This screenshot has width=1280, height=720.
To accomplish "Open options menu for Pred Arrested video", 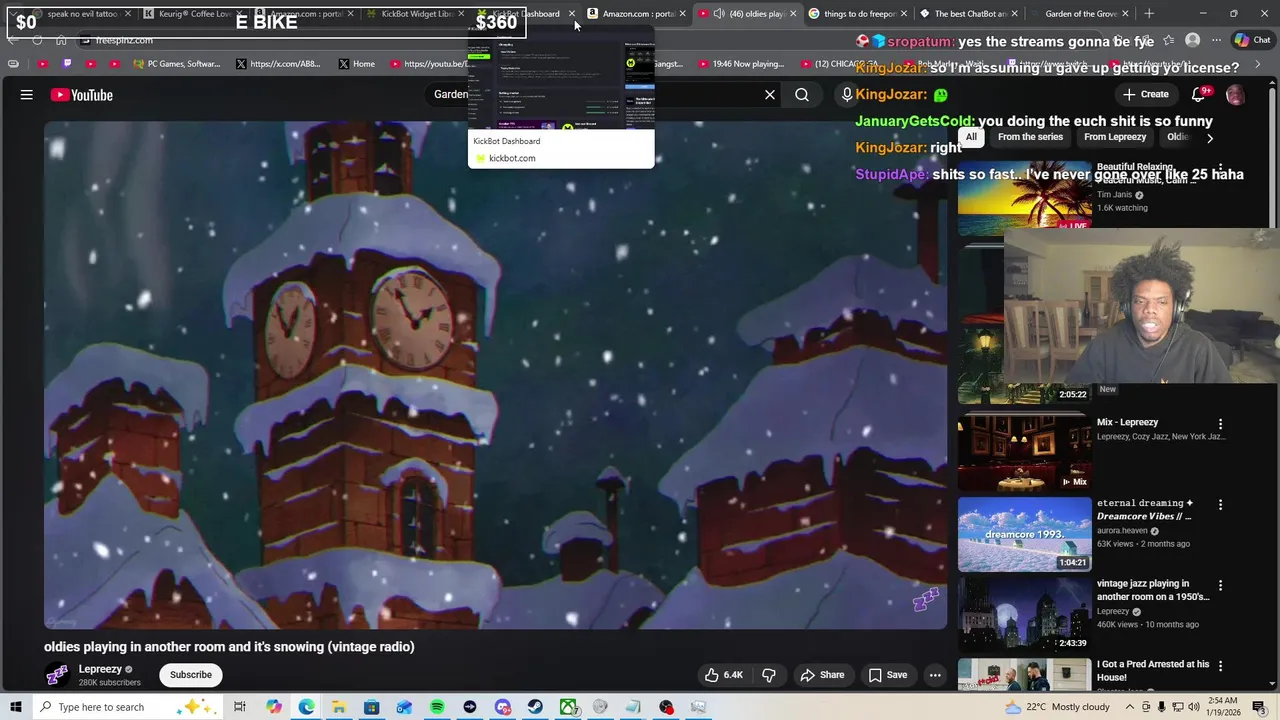I will 1220,665.
